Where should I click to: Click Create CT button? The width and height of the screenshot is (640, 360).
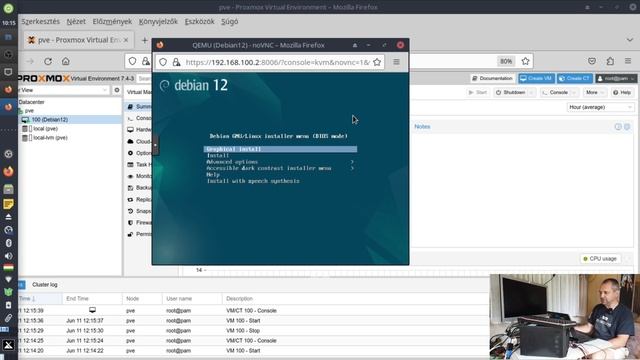[x=575, y=78]
